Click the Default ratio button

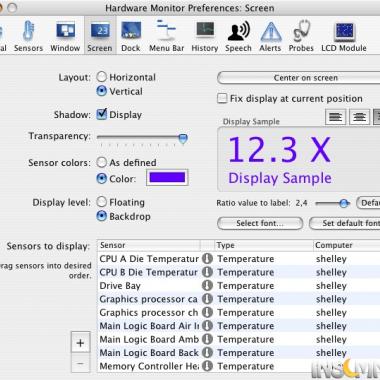[x=368, y=203]
